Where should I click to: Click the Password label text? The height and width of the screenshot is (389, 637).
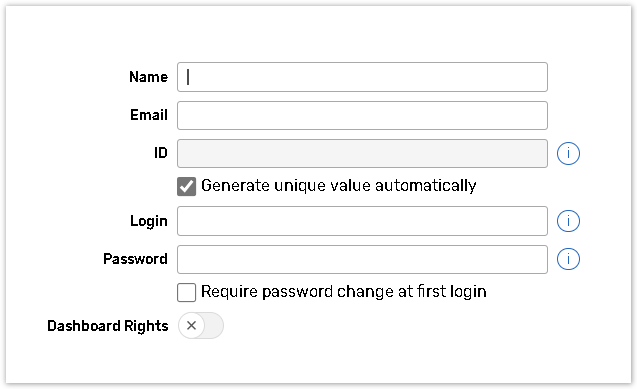pos(135,259)
